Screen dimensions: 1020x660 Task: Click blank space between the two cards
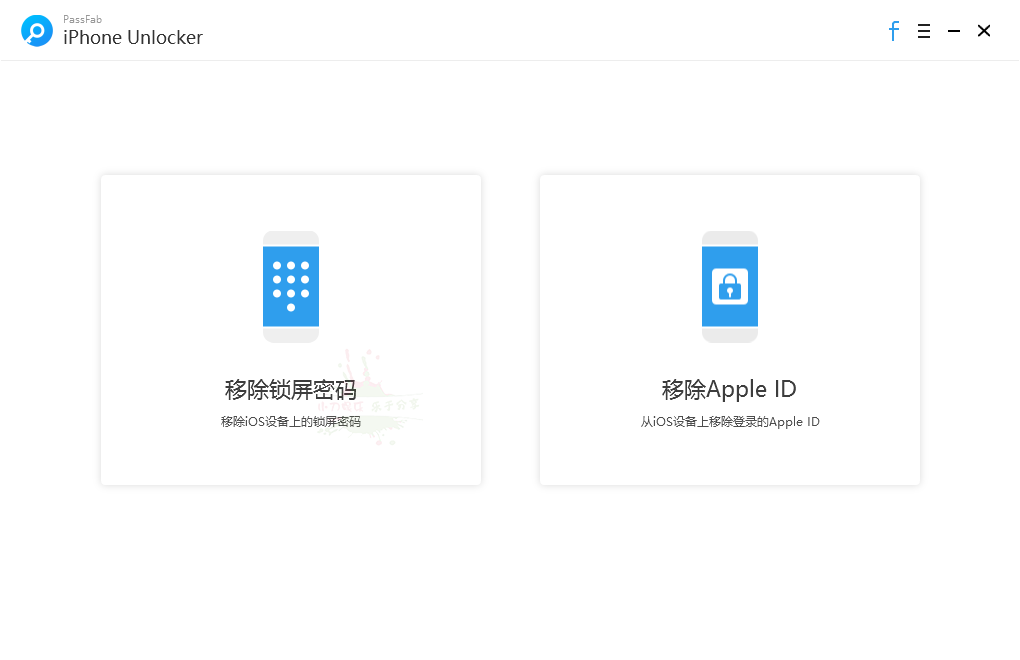510,330
